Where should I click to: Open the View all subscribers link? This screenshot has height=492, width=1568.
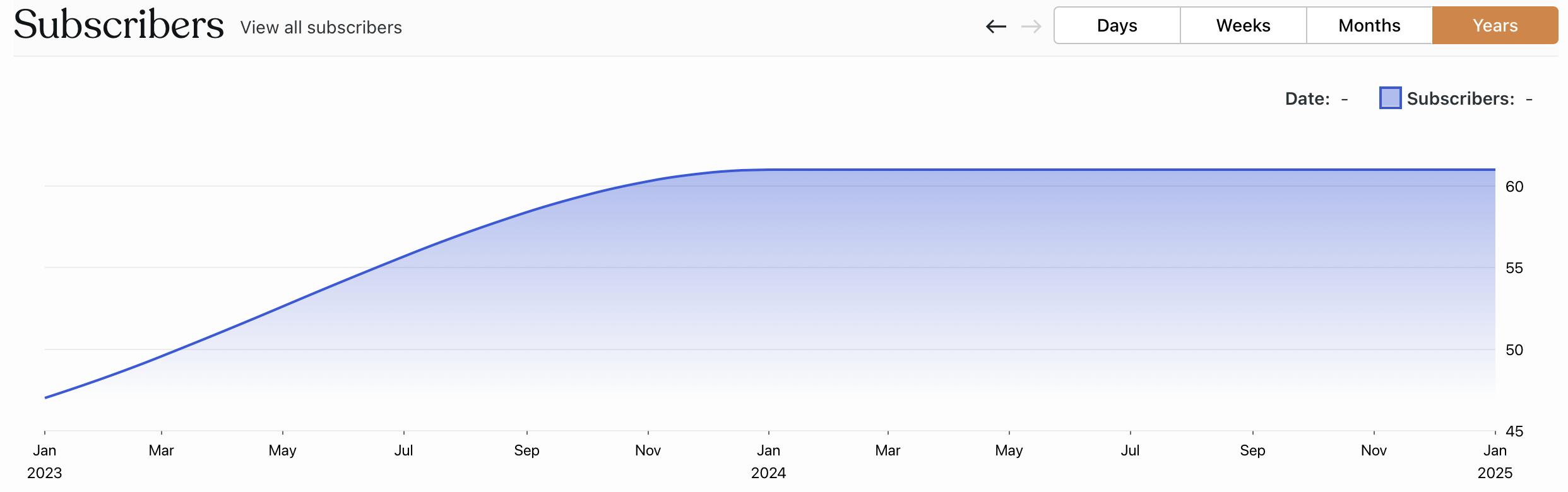[x=321, y=28]
